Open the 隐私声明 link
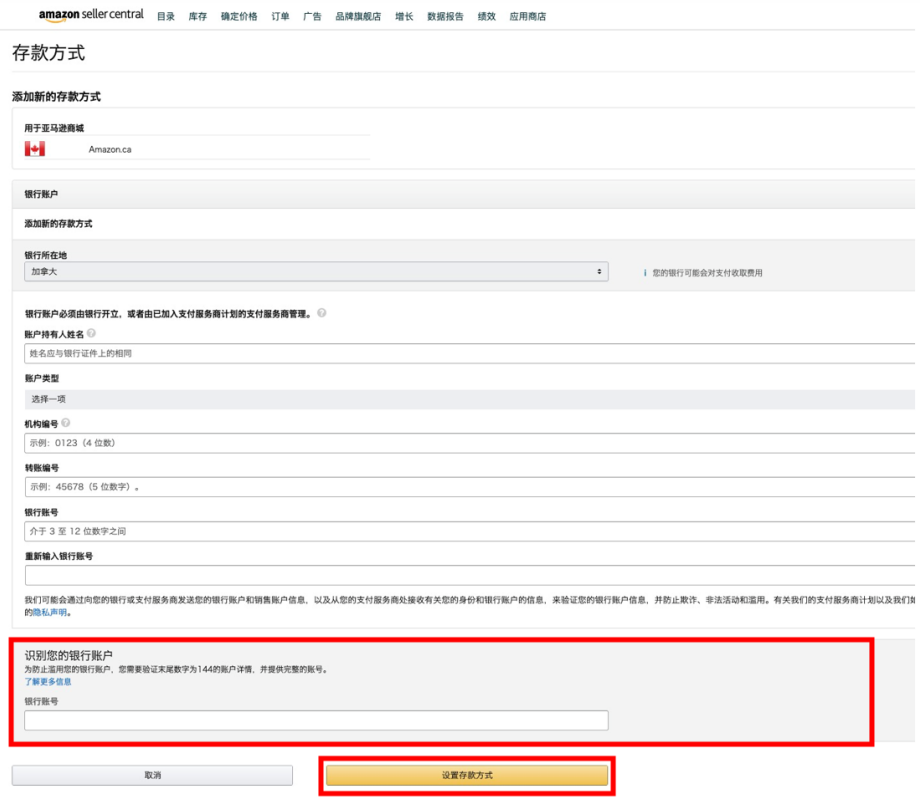This screenshot has width=920, height=799. (x=51, y=612)
